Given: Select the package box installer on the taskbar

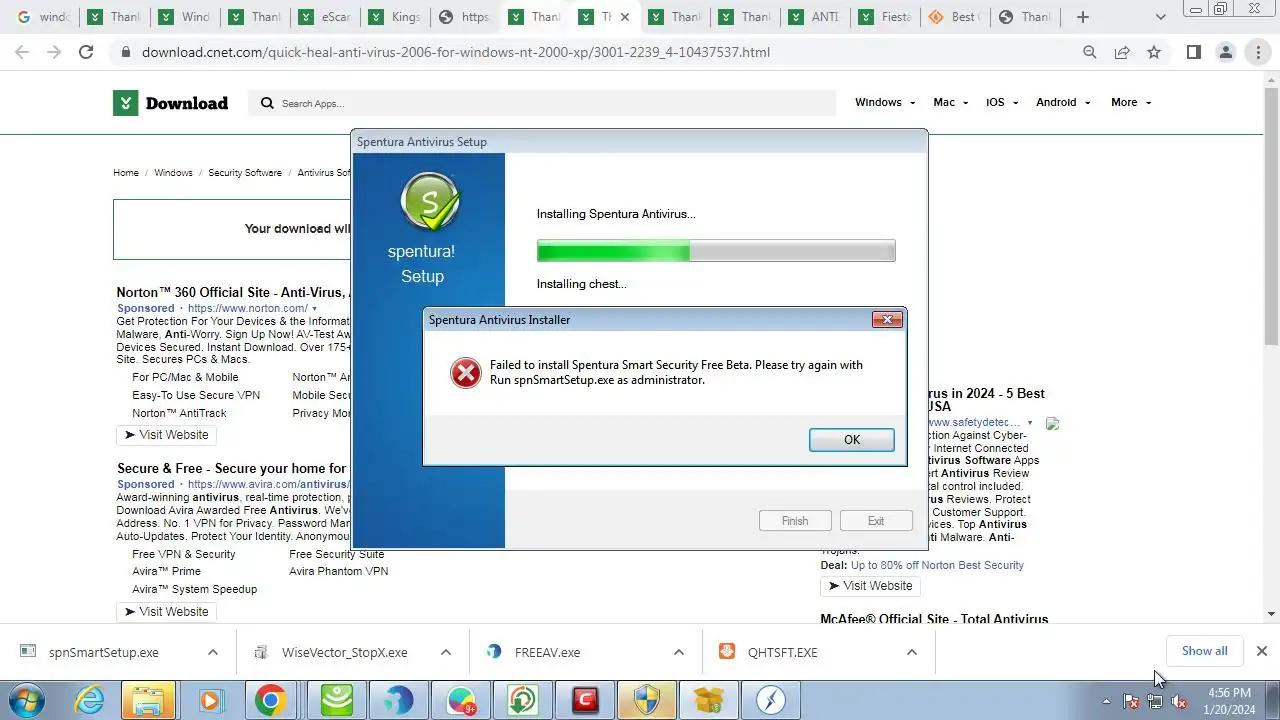Looking at the screenshot, I should click(x=709, y=700).
